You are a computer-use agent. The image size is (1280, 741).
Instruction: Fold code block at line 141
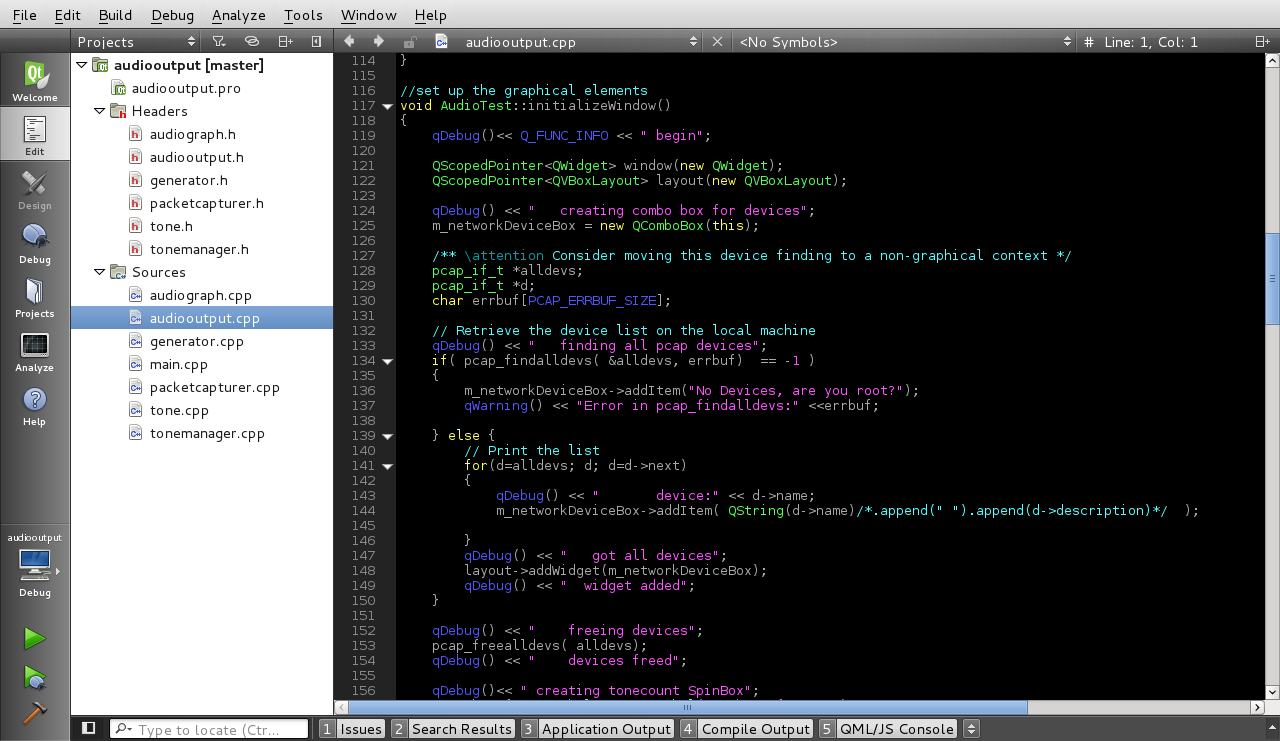[x=388, y=466]
